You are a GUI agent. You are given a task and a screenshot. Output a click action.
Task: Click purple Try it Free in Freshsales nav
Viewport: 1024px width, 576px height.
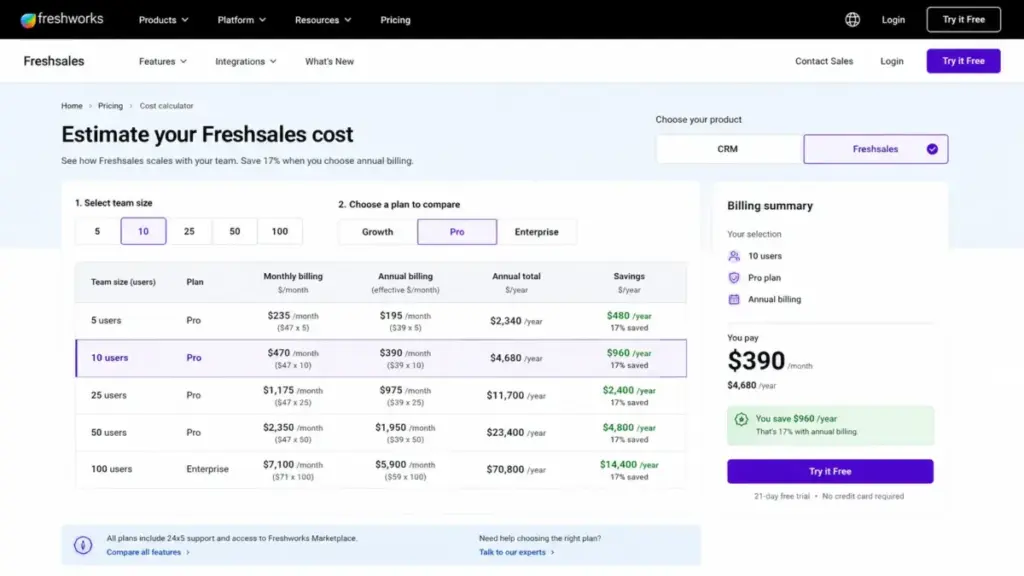tap(963, 61)
